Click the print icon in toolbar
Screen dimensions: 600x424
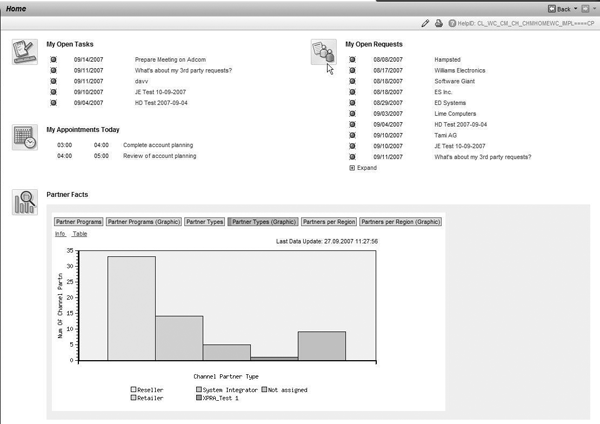pyautogui.click(x=439, y=23)
